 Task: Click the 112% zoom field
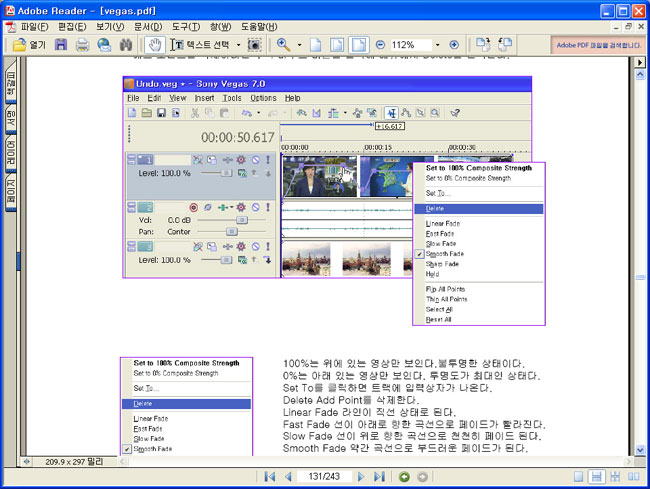pos(411,44)
